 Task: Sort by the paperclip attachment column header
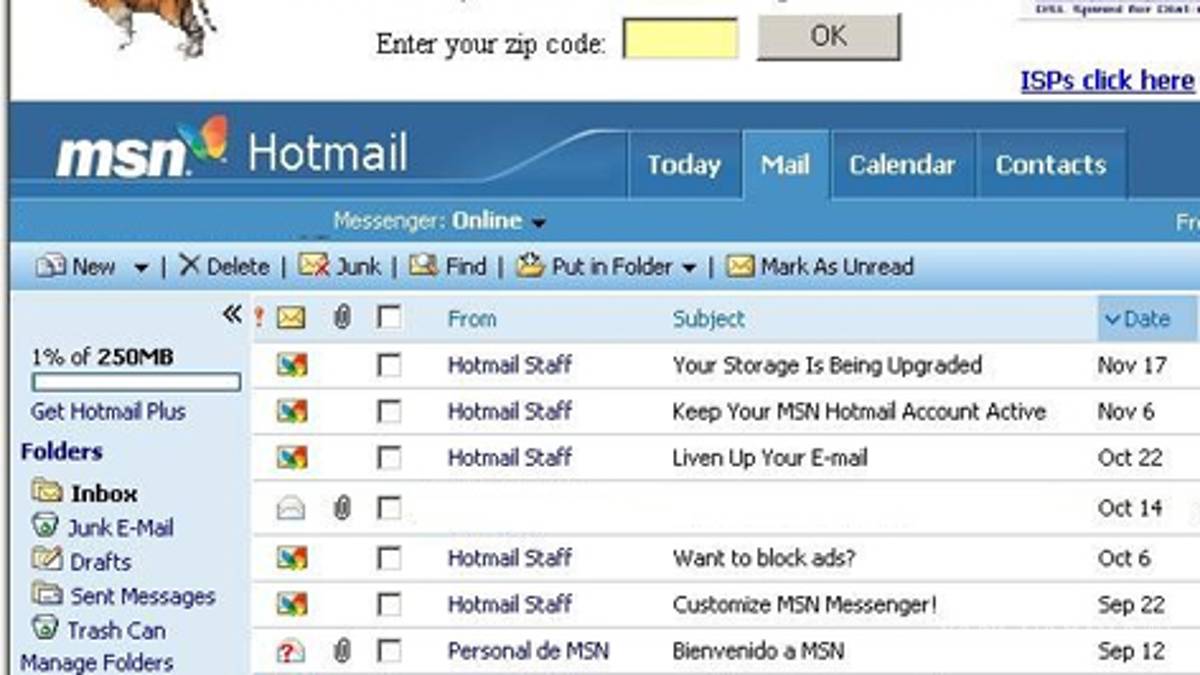(342, 318)
